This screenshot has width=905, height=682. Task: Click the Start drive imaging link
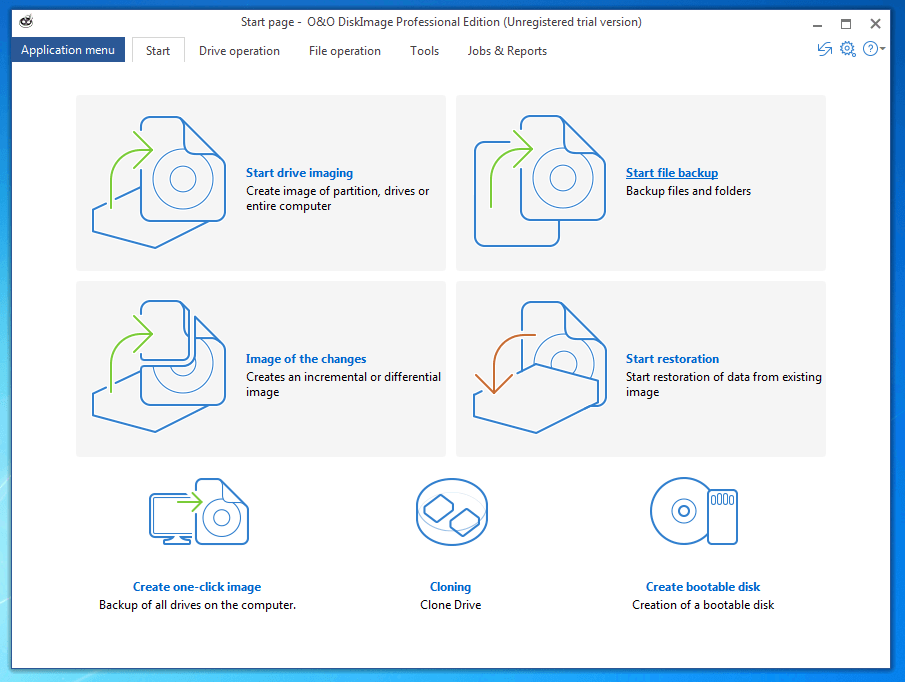click(x=299, y=173)
